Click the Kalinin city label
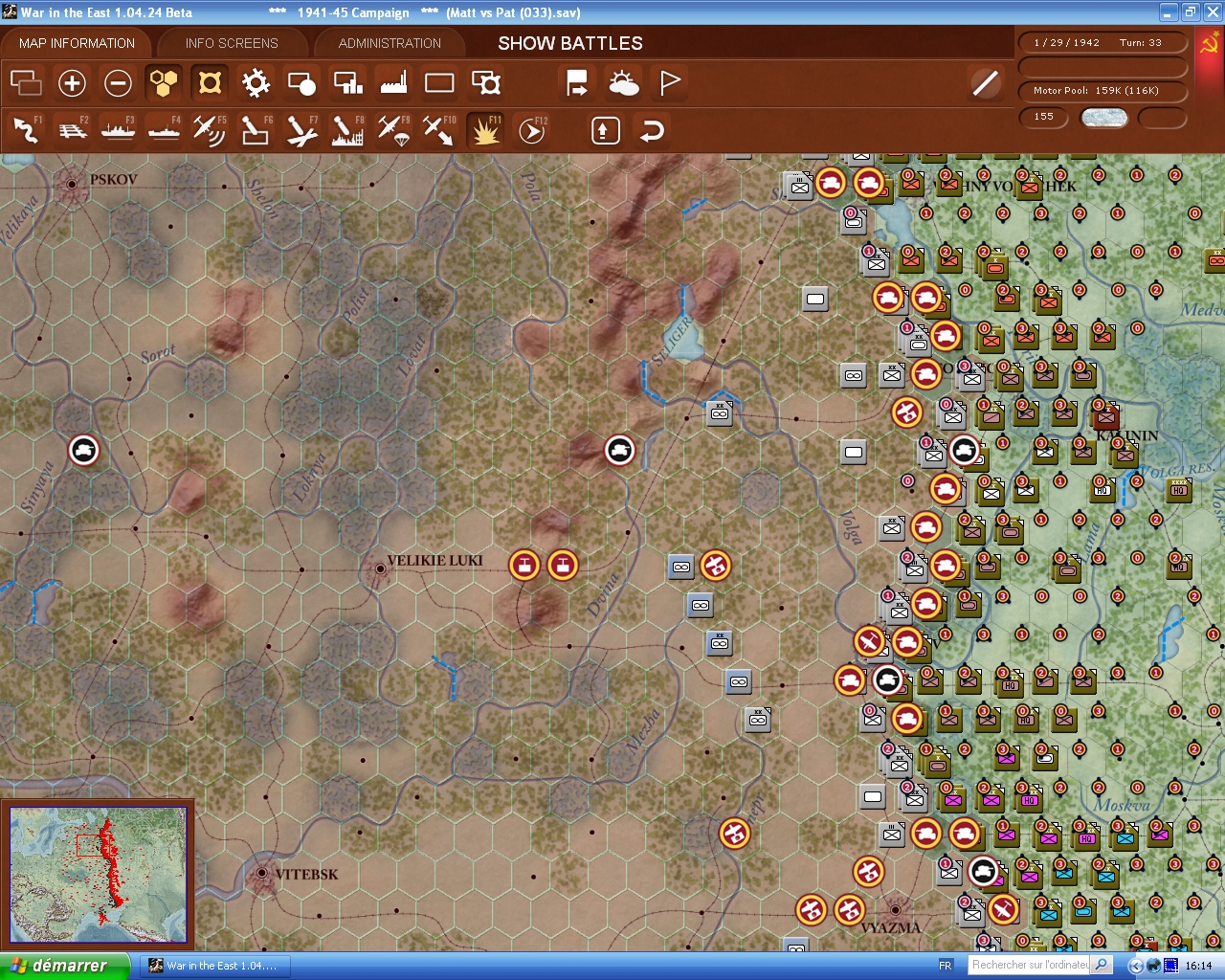Image resolution: width=1225 pixels, height=980 pixels. 1126,435
